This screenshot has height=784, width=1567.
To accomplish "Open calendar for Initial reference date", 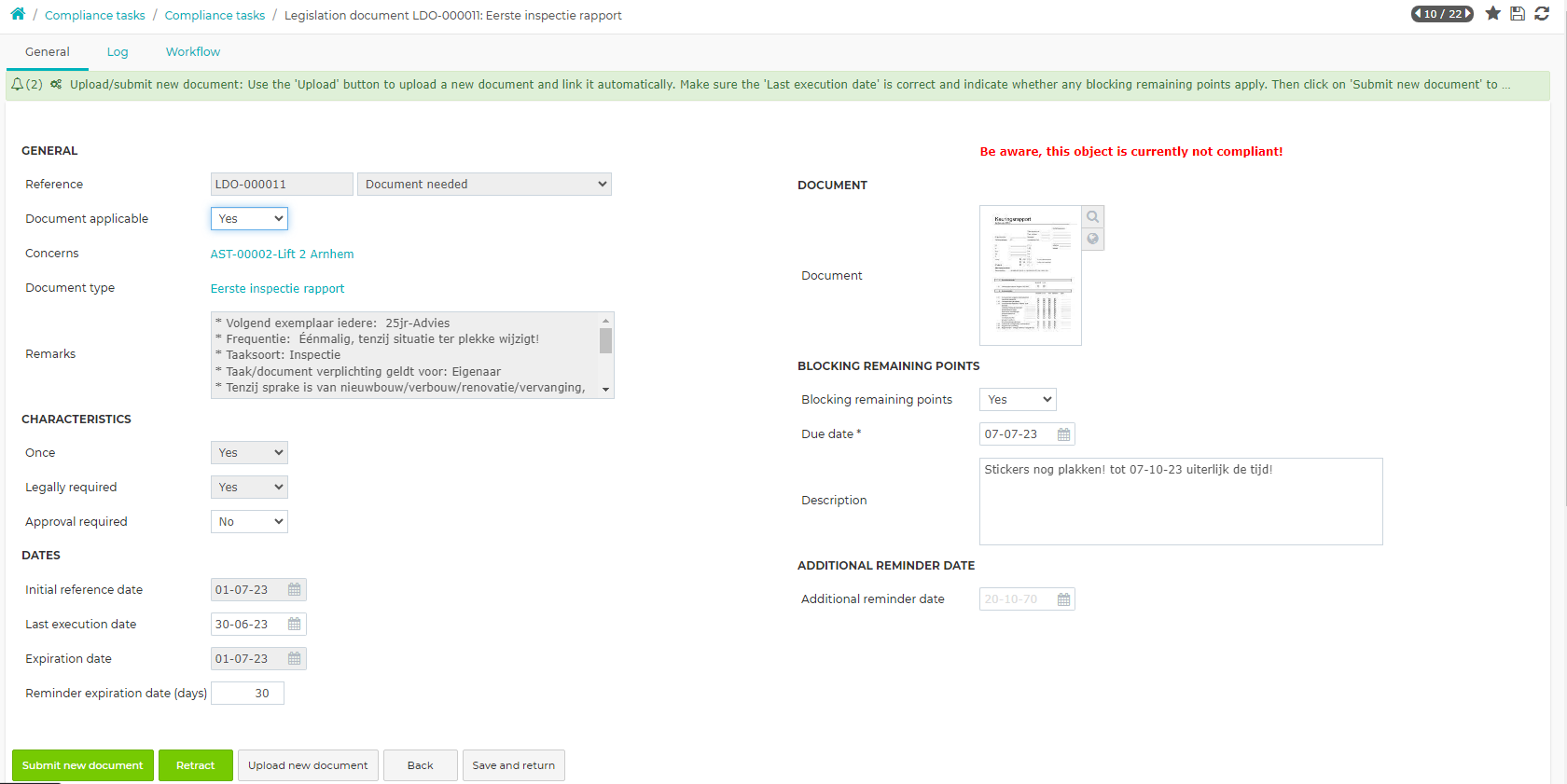I will coord(295,590).
